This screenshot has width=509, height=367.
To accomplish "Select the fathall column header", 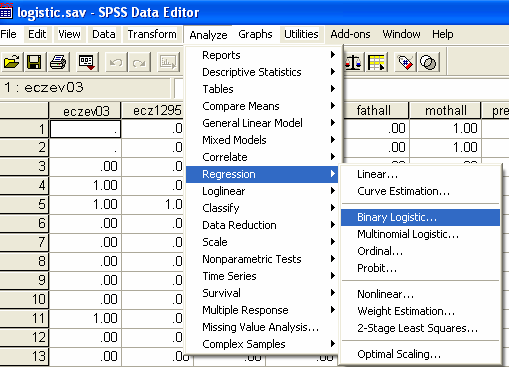I will tap(375, 110).
